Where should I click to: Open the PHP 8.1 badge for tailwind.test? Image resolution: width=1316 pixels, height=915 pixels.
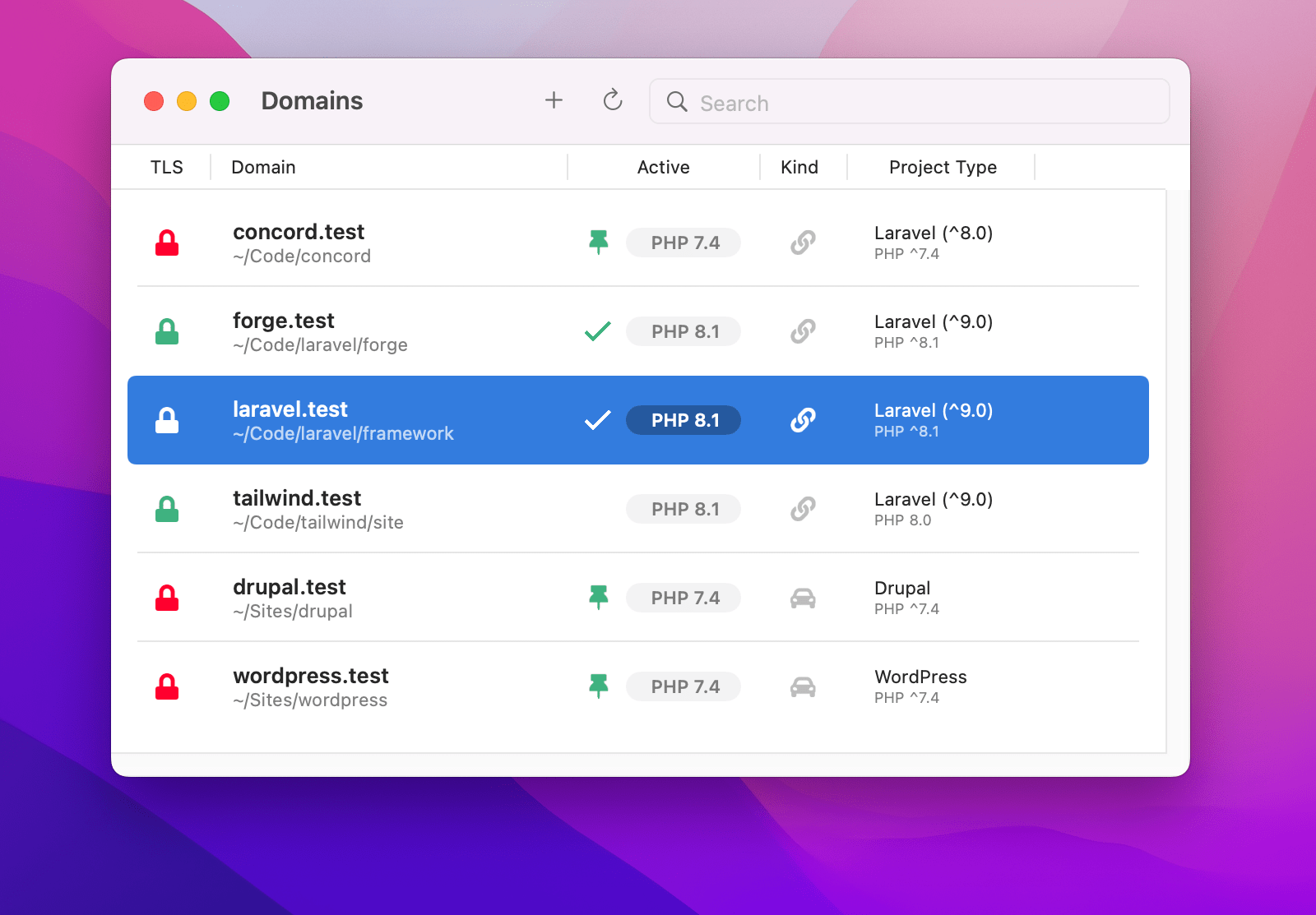click(683, 509)
